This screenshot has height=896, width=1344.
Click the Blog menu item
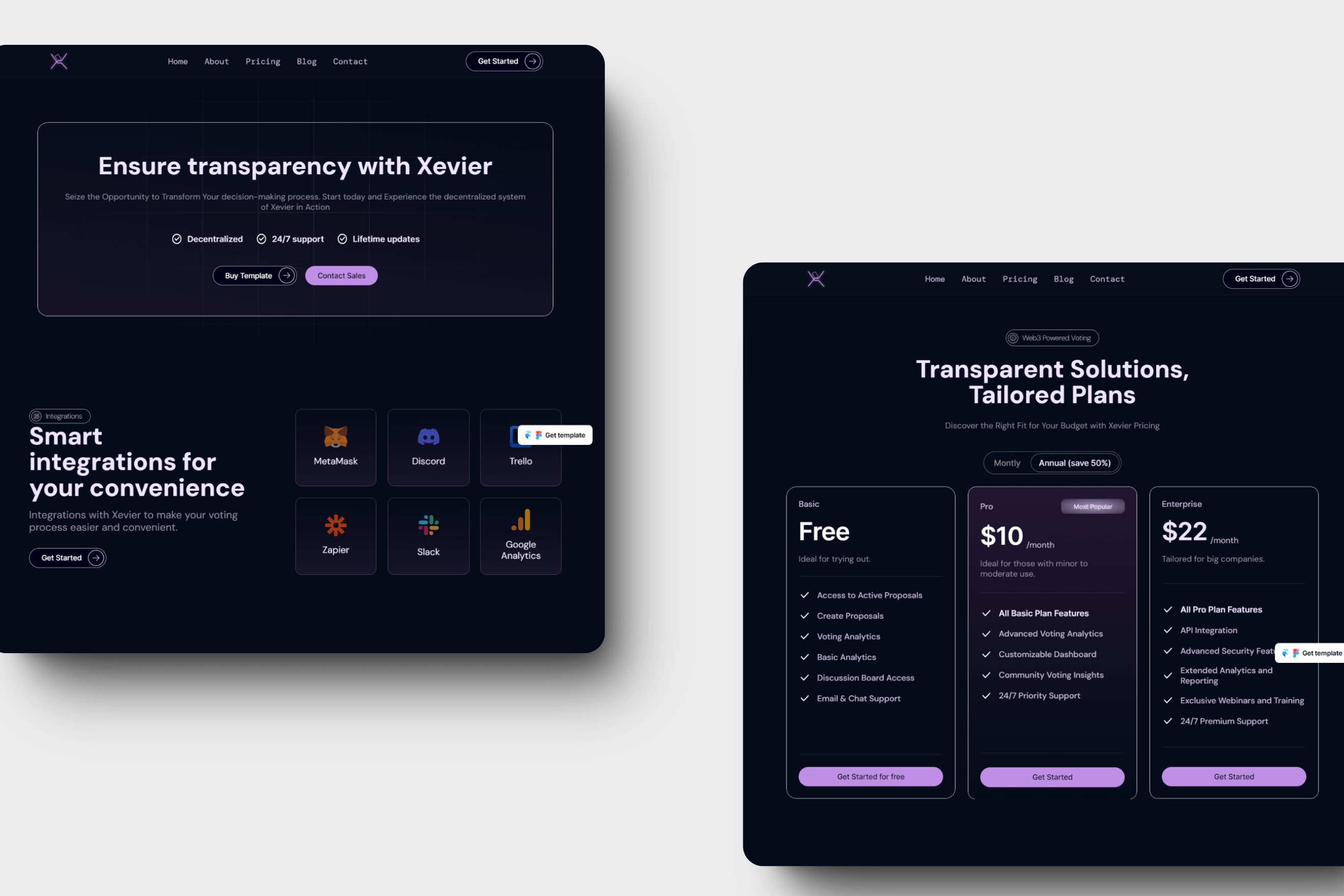pyautogui.click(x=305, y=61)
